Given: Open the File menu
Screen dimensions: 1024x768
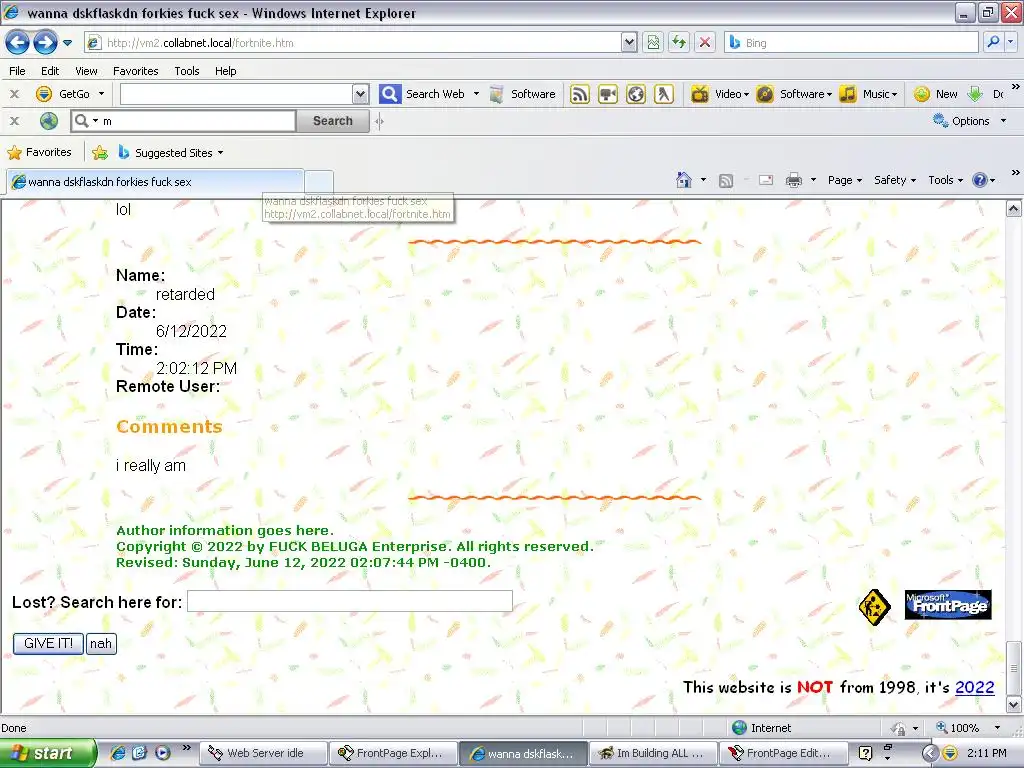Looking at the screenshot, I should [x=18, y=71].
